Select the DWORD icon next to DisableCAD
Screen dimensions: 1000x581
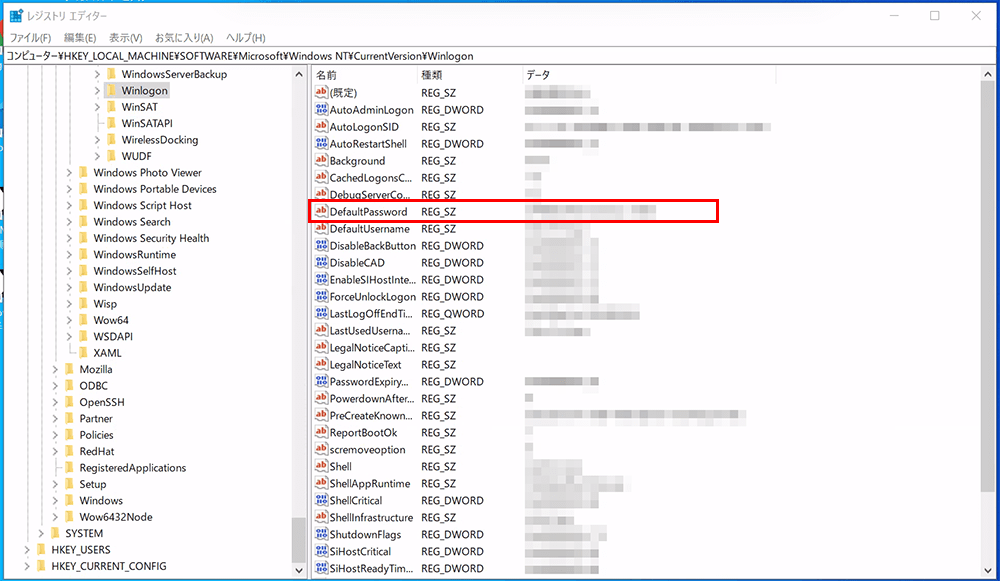coord(322,262)
